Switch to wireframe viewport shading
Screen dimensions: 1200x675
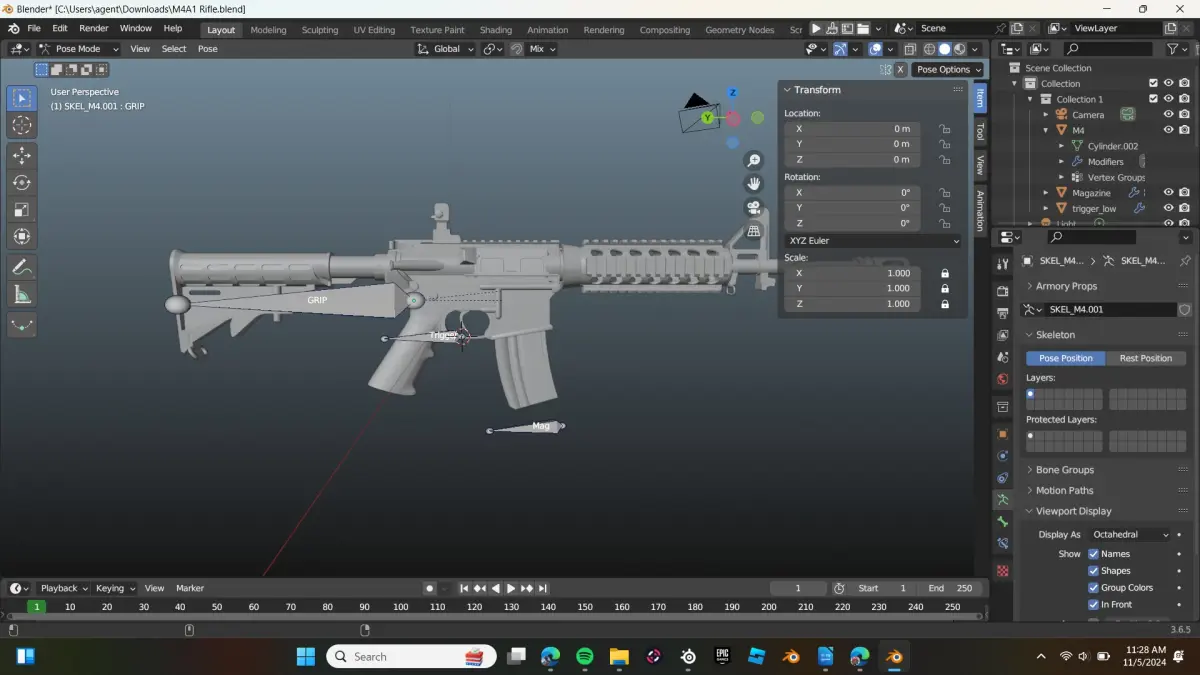click(x=929, y=49)
